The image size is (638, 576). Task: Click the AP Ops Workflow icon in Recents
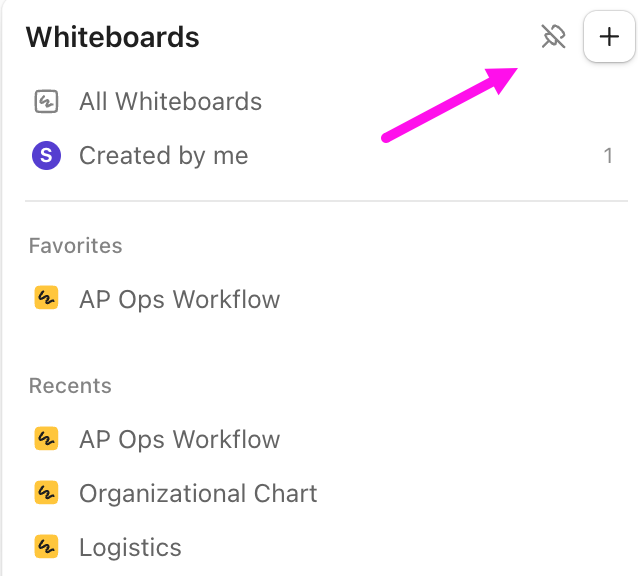coord(46,440)
